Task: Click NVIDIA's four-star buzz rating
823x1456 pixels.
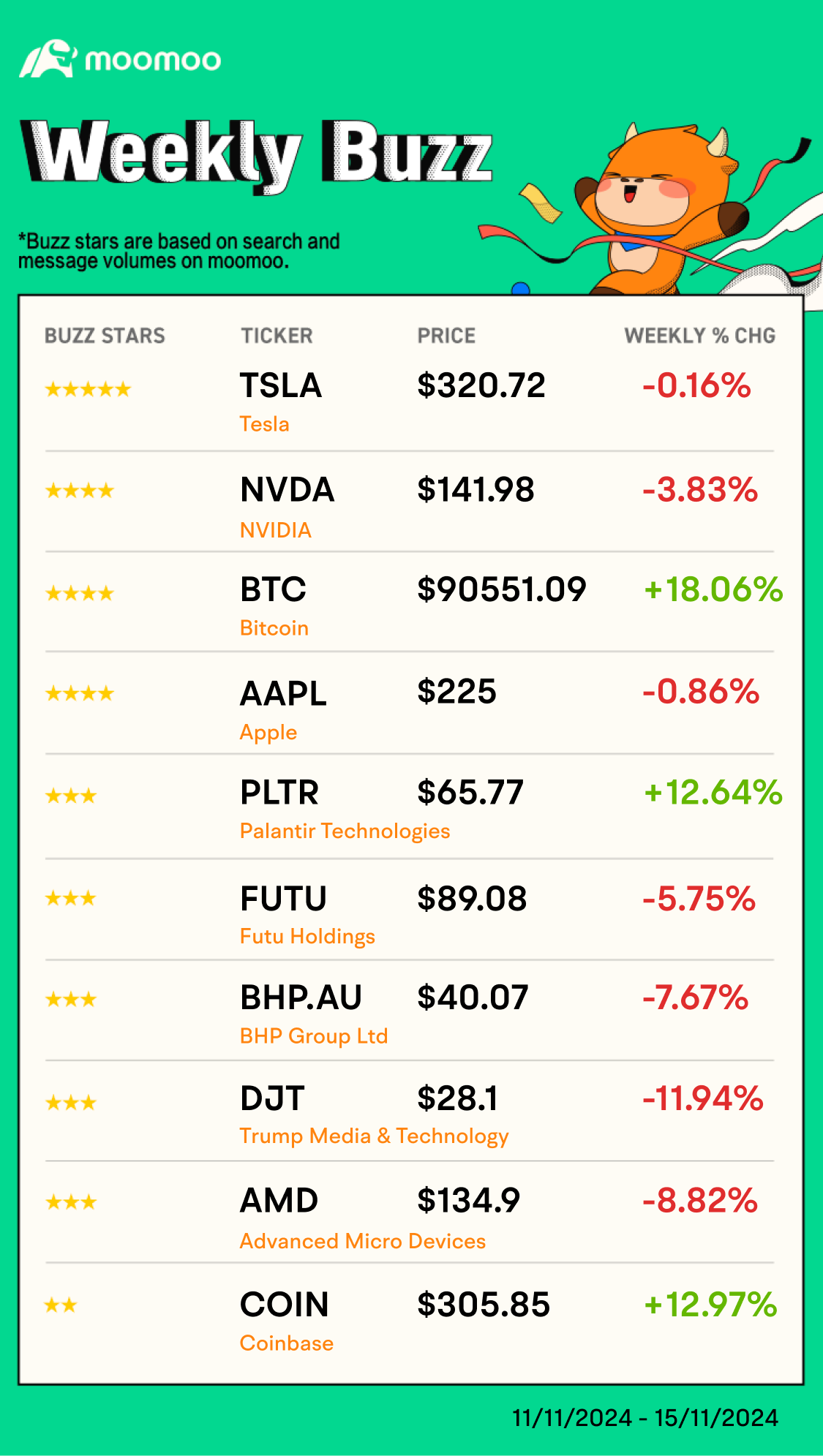Action: coord(80,491)
